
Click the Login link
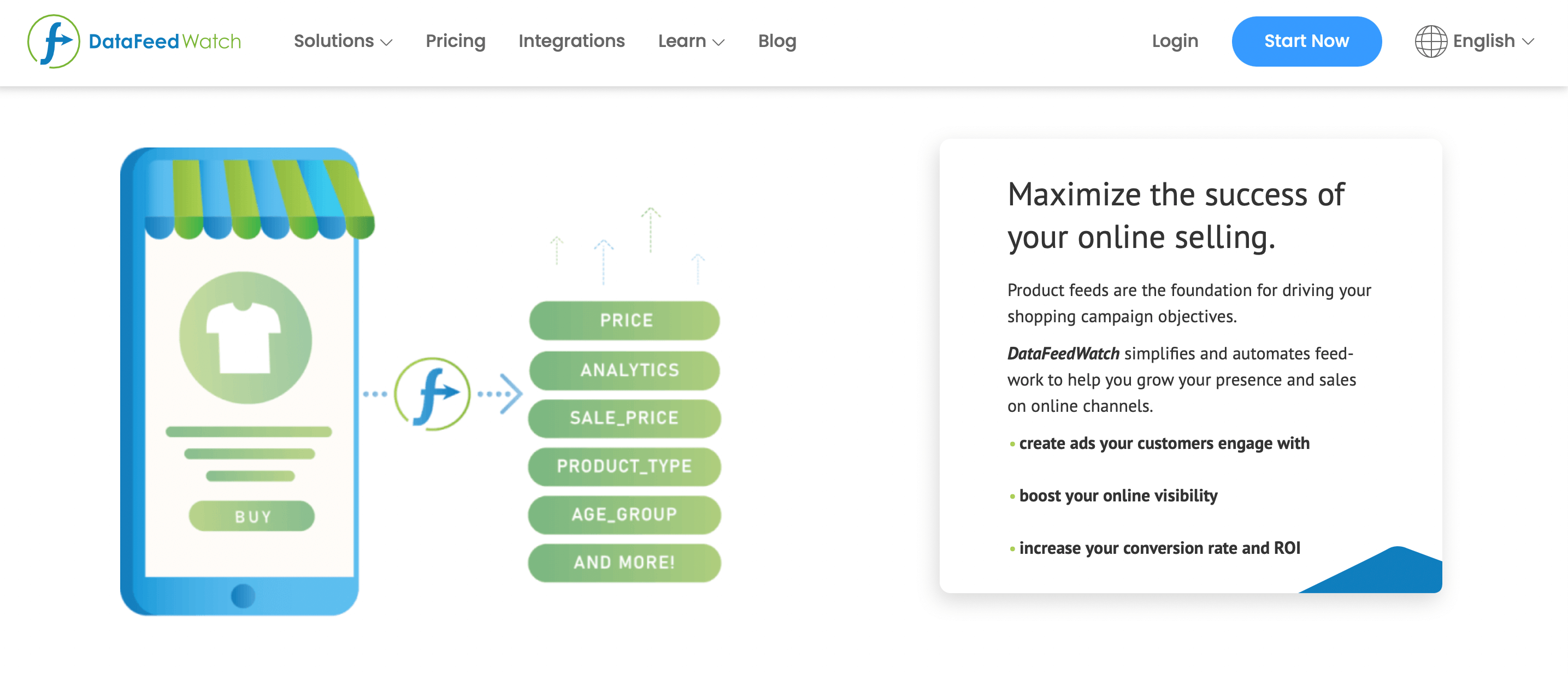1175,41
